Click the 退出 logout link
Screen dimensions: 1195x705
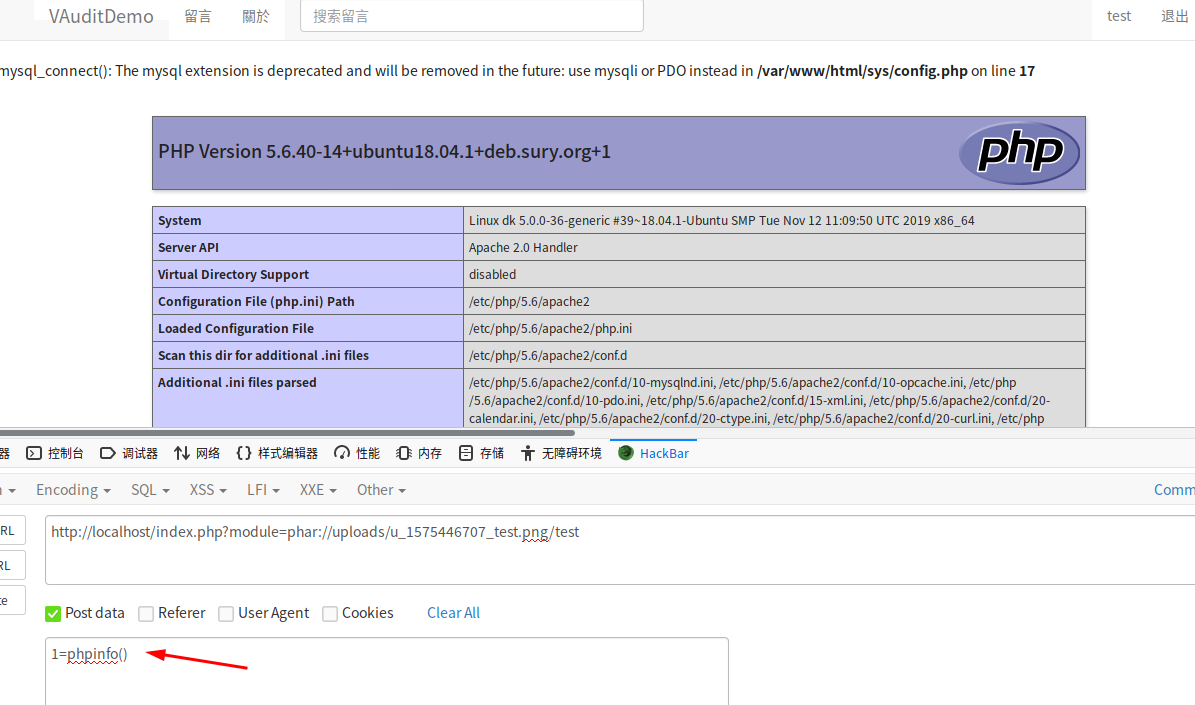1174,17
